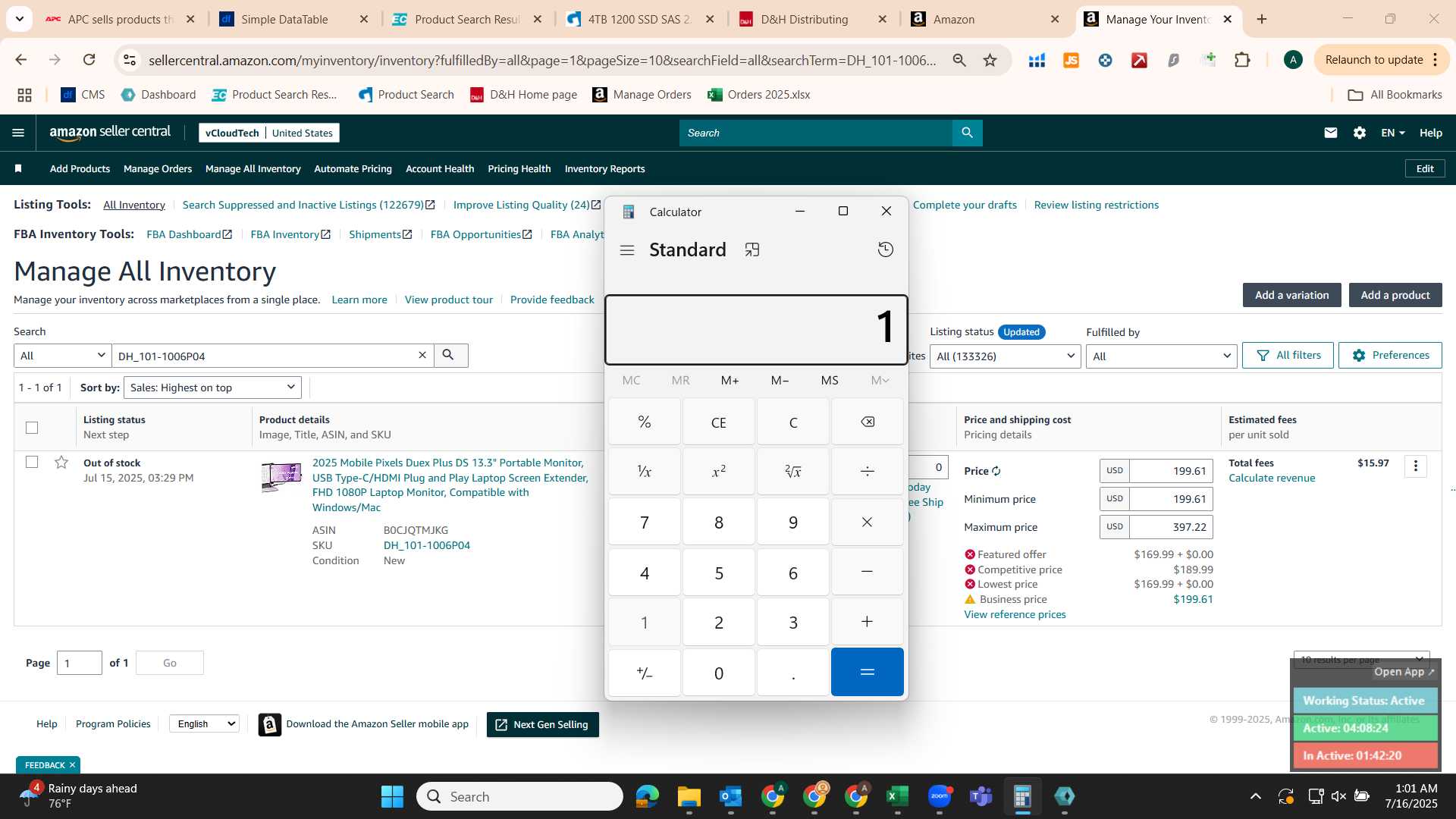Open the three-dot actions menu for the listing
Image resolution: width=1456 pixels, height=819 pixels.
[1416, 466]
